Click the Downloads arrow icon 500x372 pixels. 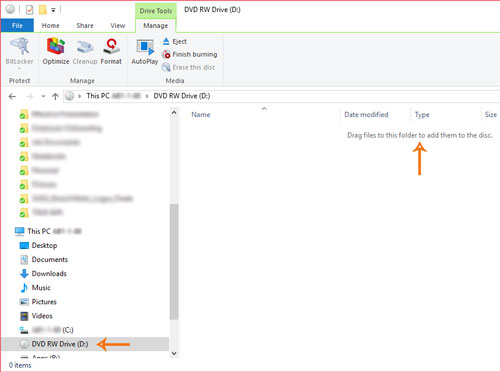[x=24, y=274]
